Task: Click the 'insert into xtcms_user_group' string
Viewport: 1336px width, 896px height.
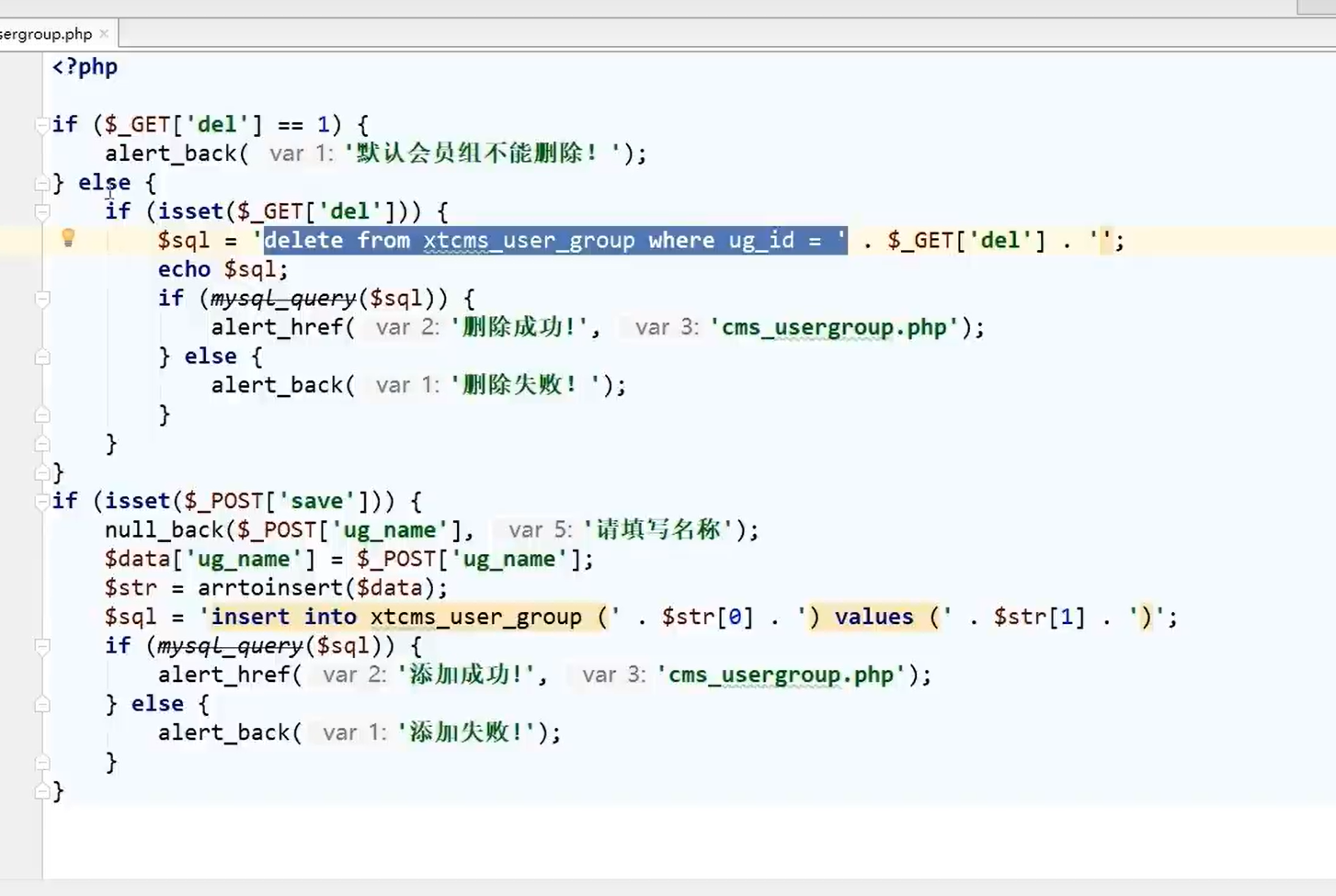Action: coord(395,618)
